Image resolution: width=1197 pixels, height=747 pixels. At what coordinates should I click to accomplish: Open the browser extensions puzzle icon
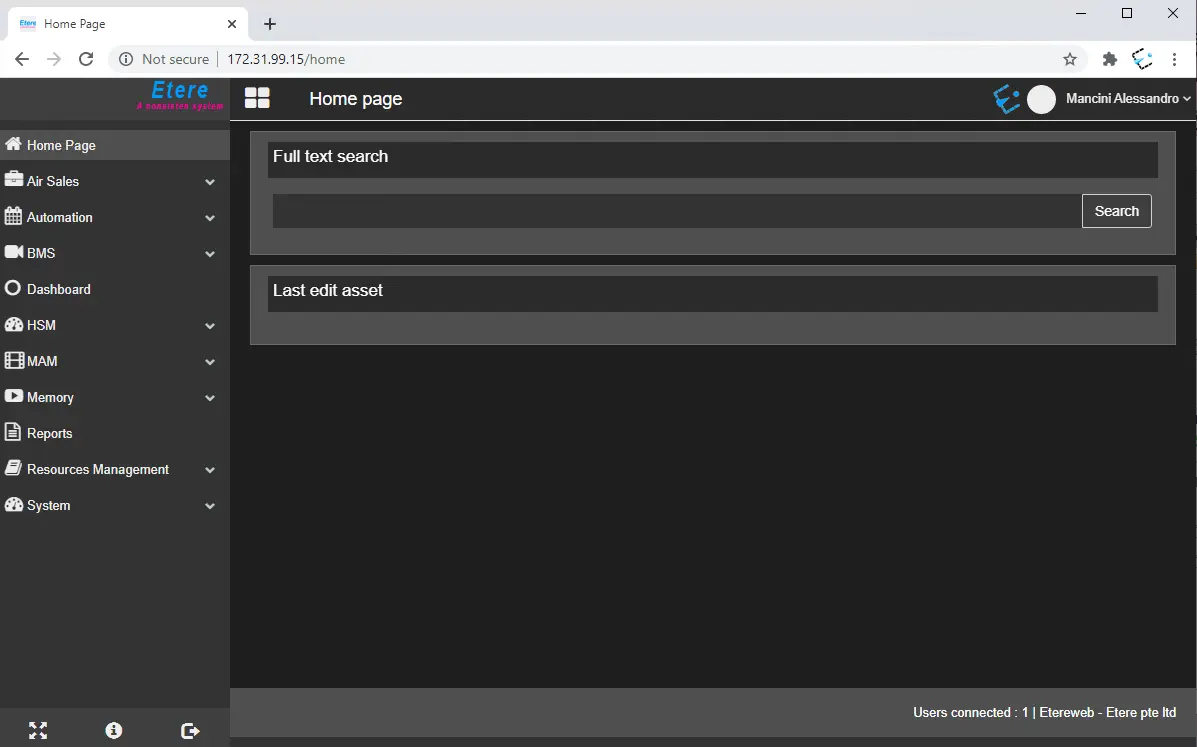pyautogui.click(x=1109, y=59)
